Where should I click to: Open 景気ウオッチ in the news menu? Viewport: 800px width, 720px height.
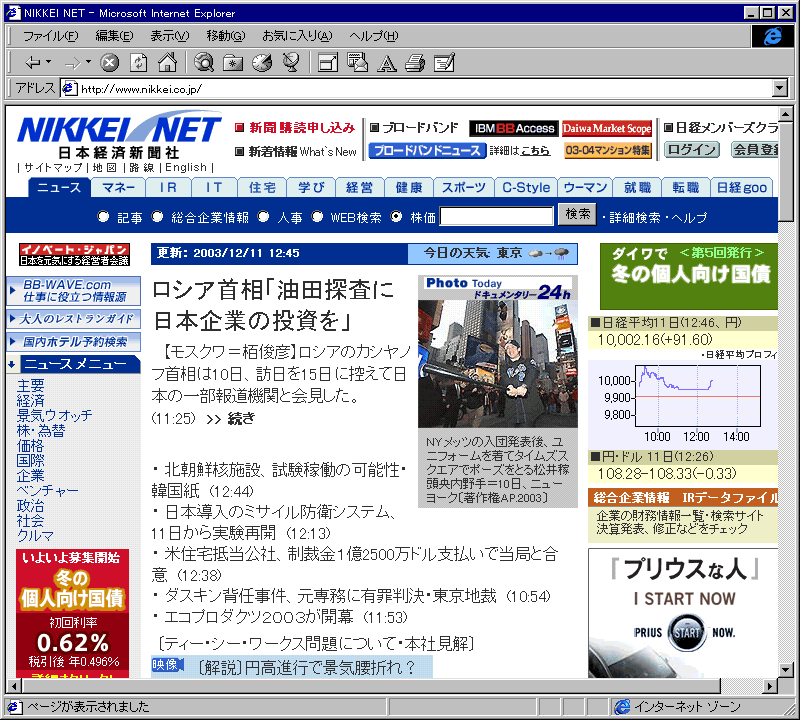tap(54, 415)
